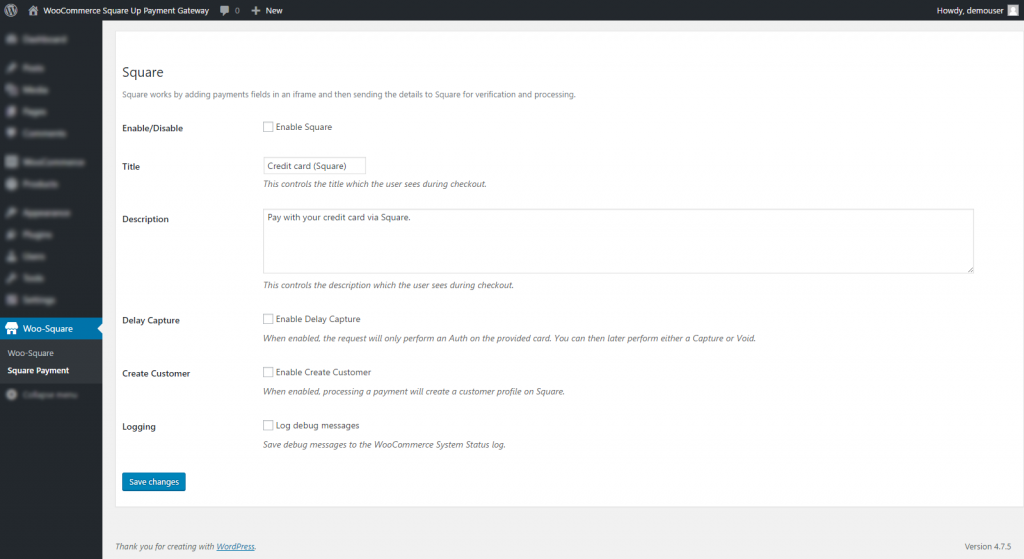
Task: Click the WordPress logo in admin bar
Action: [10, 10]
